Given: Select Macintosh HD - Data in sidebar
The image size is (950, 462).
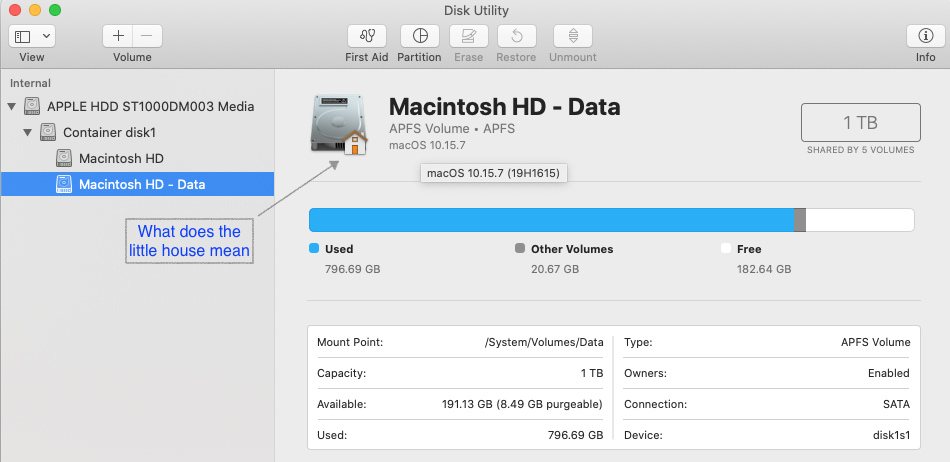Looking at the screenshot, I should 141,184.
